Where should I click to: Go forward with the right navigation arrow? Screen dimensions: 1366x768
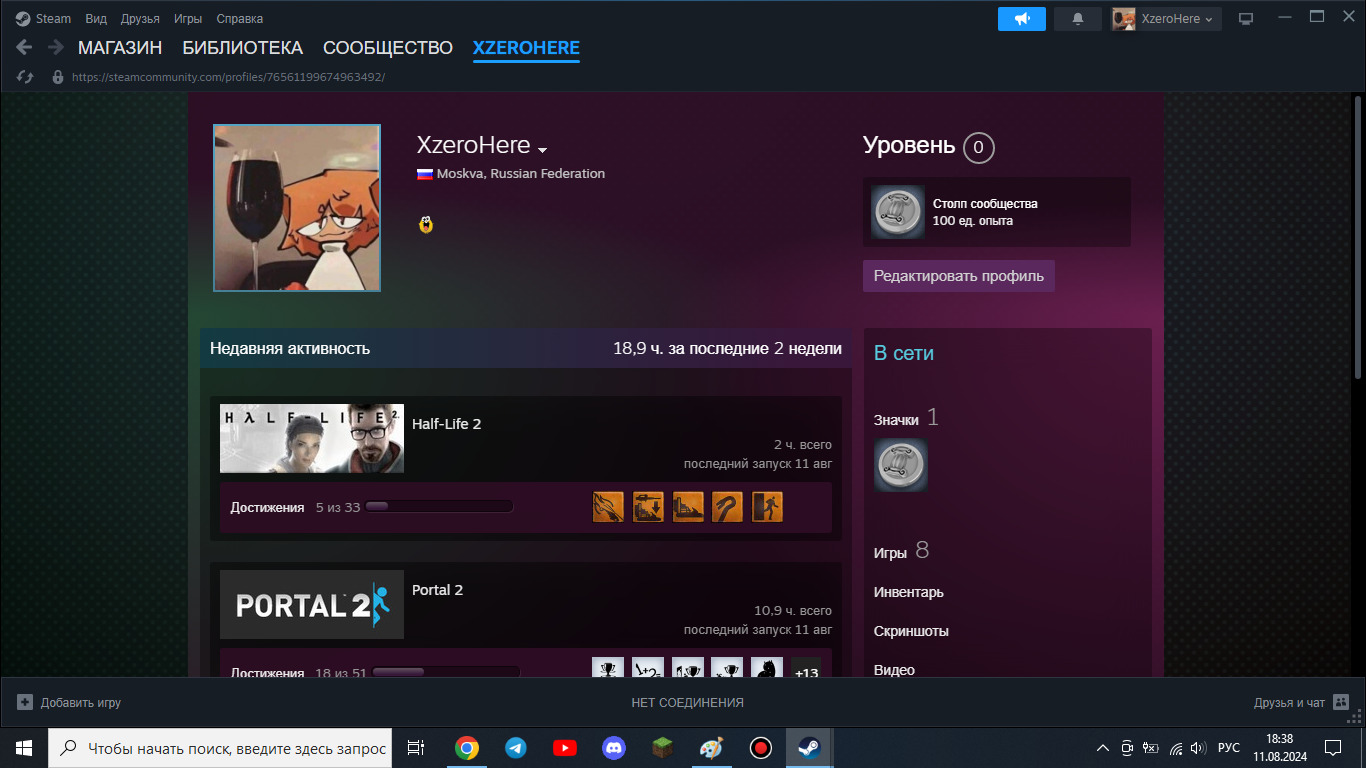coord(56,47)
